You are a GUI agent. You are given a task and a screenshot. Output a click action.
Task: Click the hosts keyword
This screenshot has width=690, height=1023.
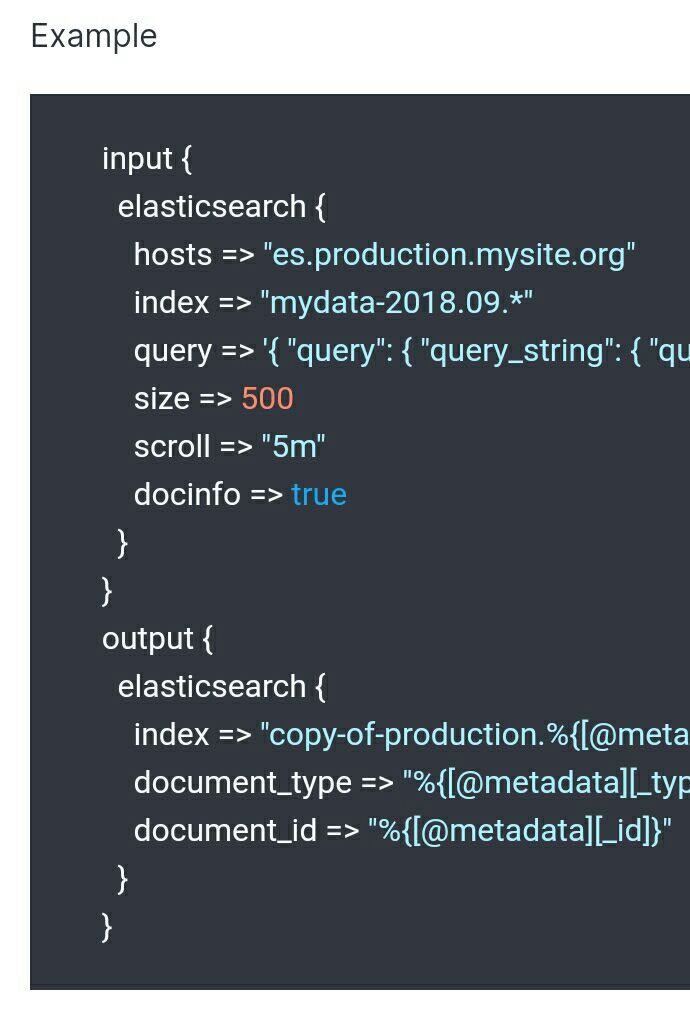173,254
